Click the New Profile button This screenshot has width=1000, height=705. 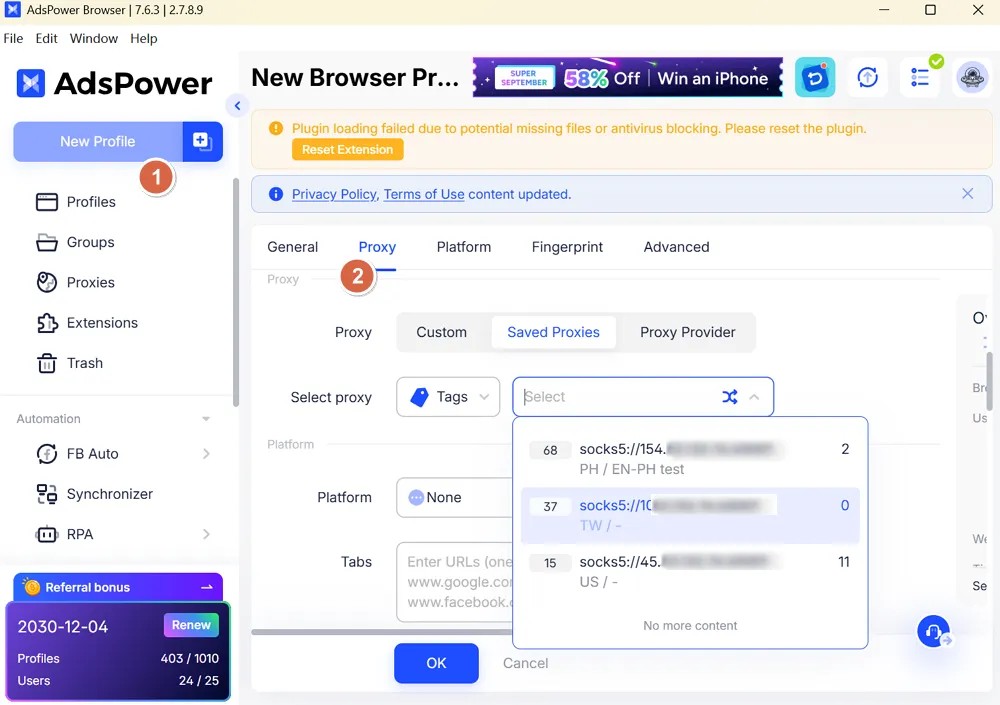point(98,141)
